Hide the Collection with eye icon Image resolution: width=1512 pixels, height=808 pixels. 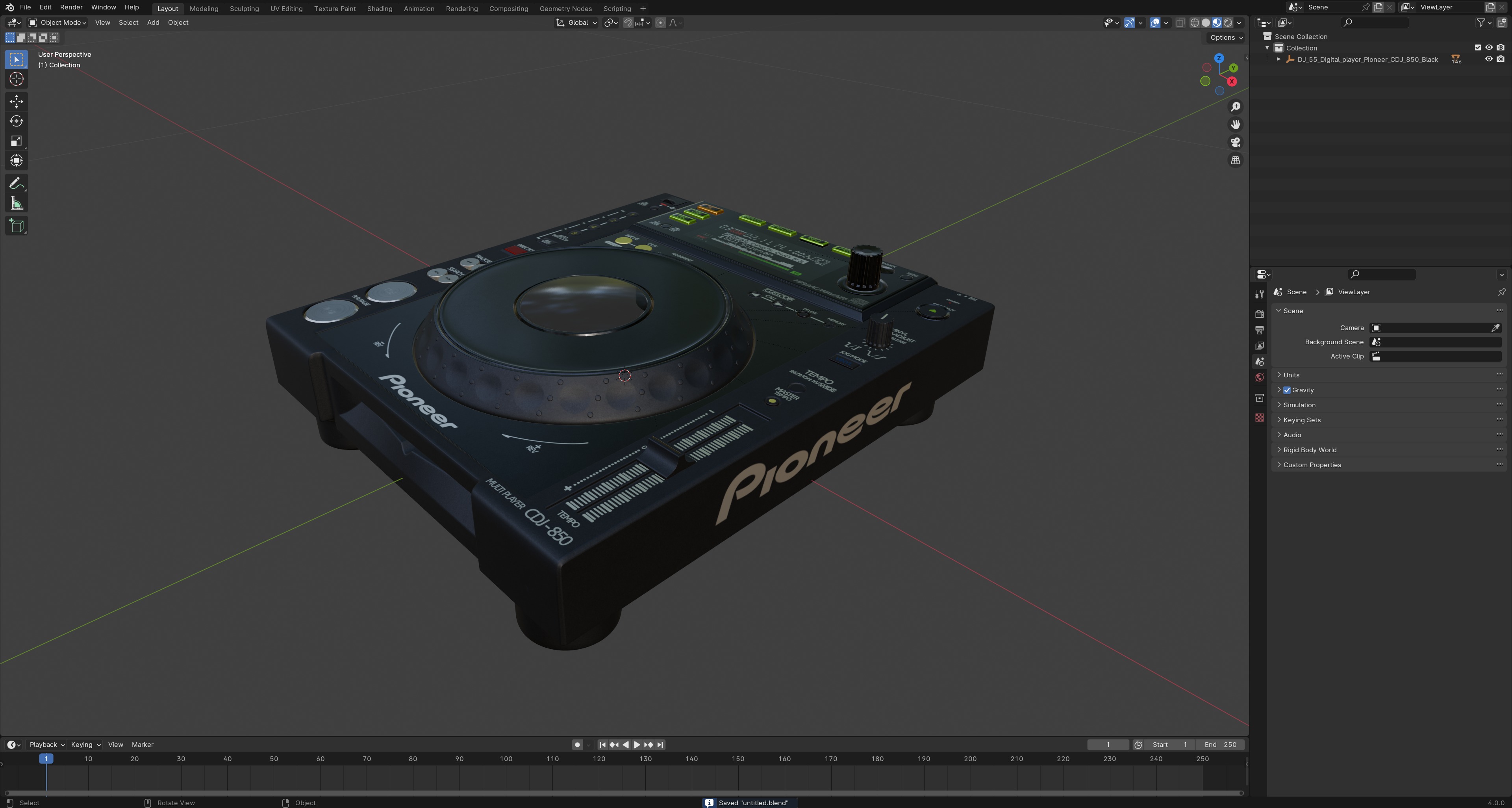point(1489,48)
